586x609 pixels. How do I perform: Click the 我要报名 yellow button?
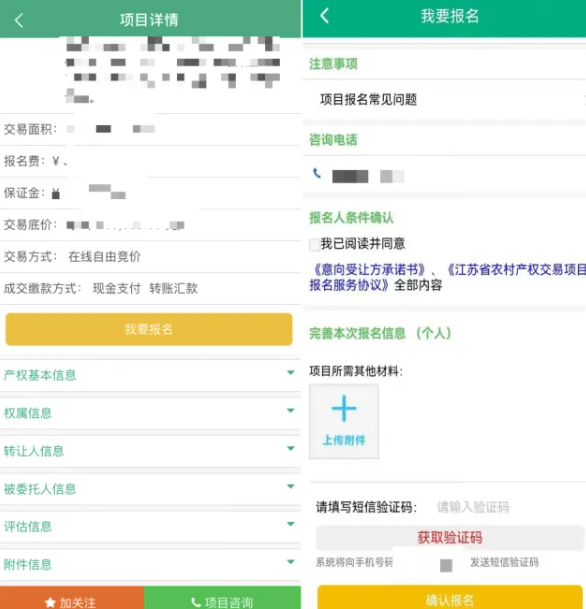(x=149, y=329)
